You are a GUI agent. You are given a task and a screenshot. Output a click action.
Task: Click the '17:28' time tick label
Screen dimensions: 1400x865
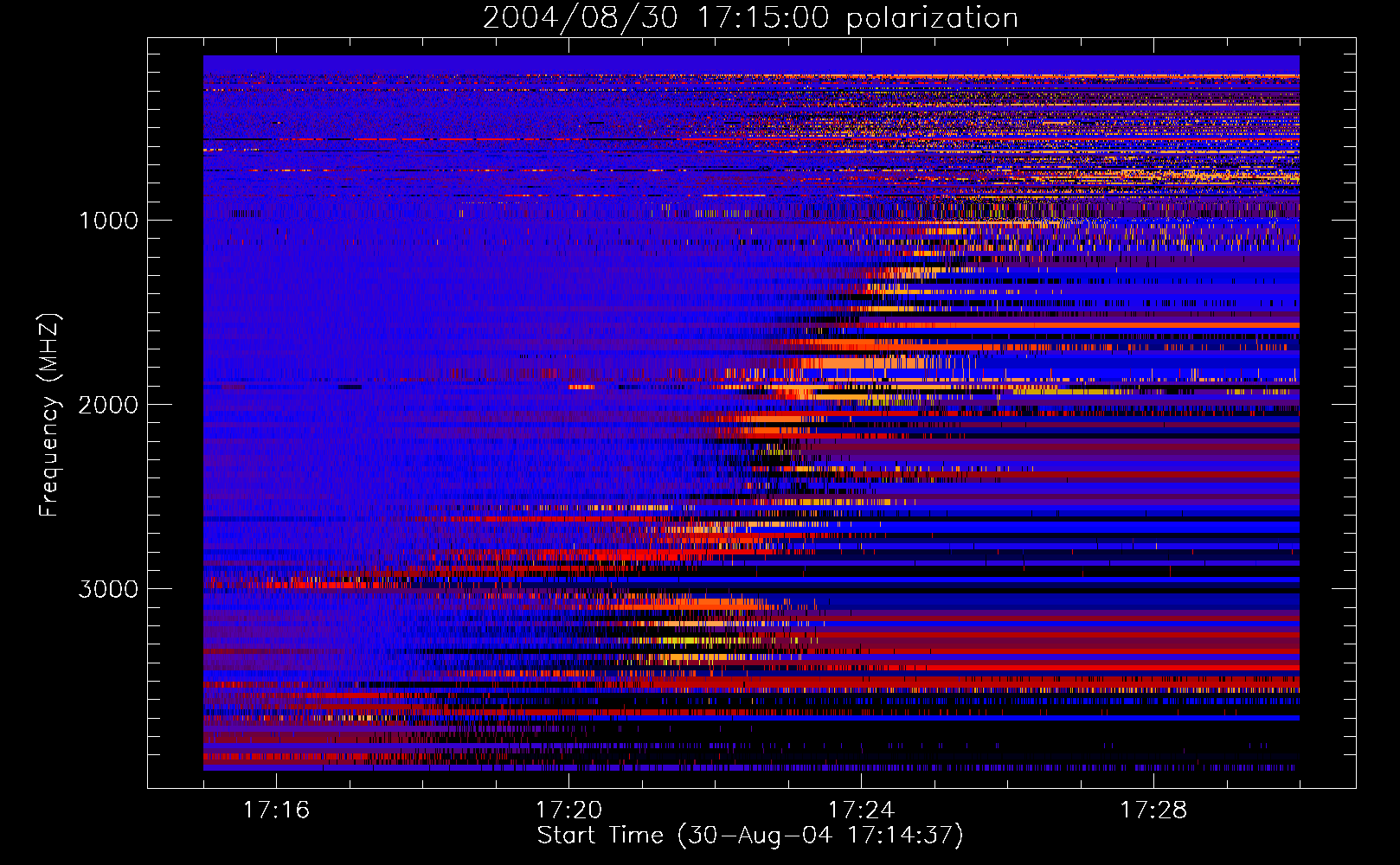pos(1153,810)
